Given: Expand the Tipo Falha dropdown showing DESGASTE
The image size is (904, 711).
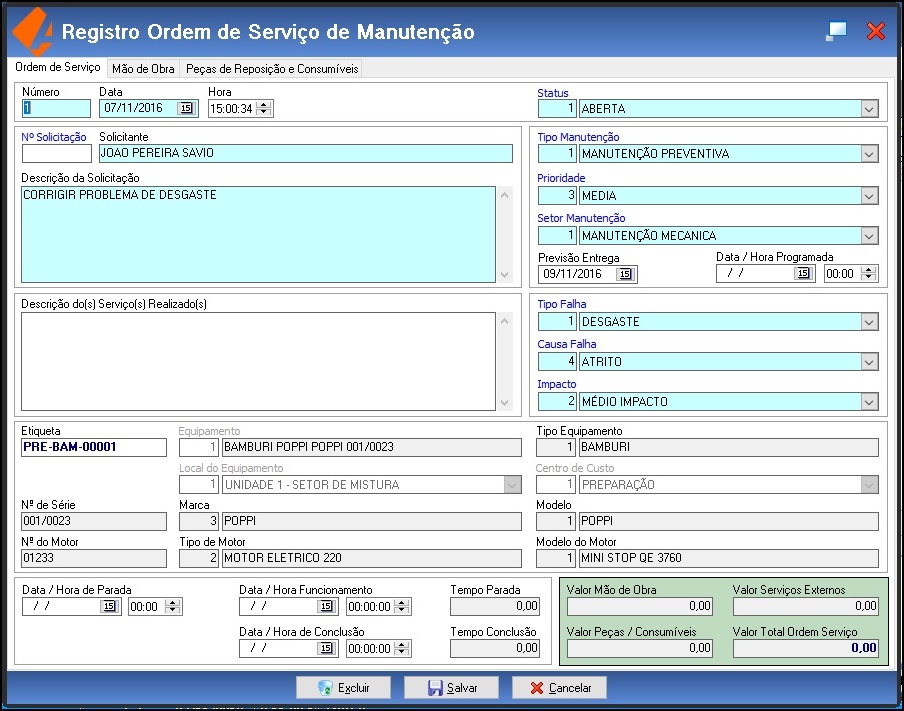Looking at the screenshot, I should [869, 322].
